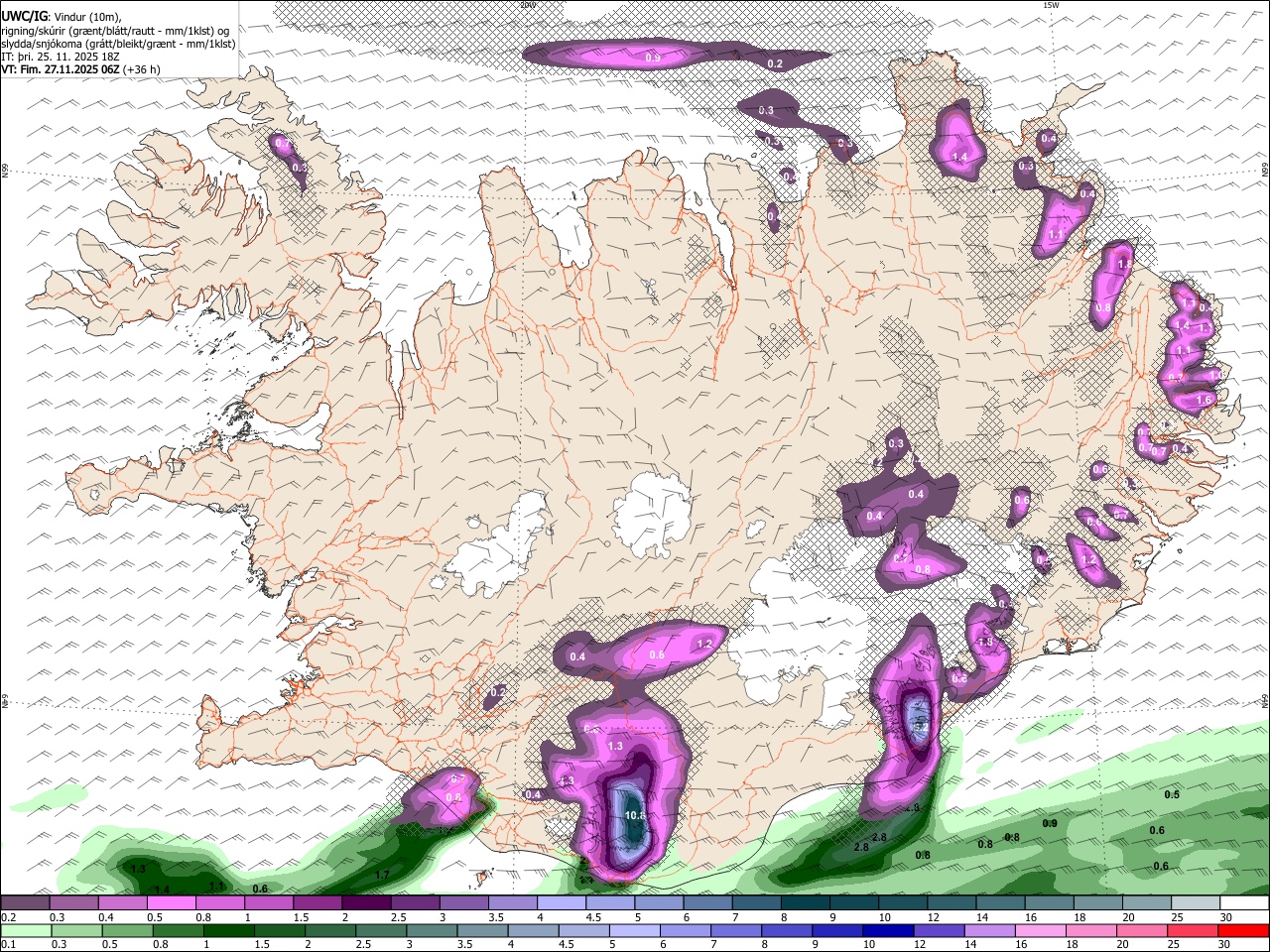1270x952 pixels.
Task: Click the 1.6 value on the east coast
Action: (x=1205, y=400)
